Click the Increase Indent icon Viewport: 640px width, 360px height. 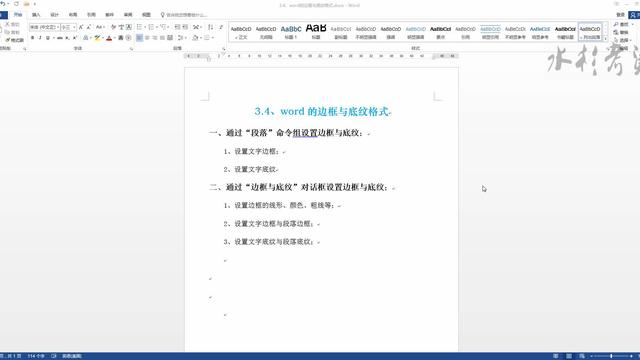tap(185, 27)
